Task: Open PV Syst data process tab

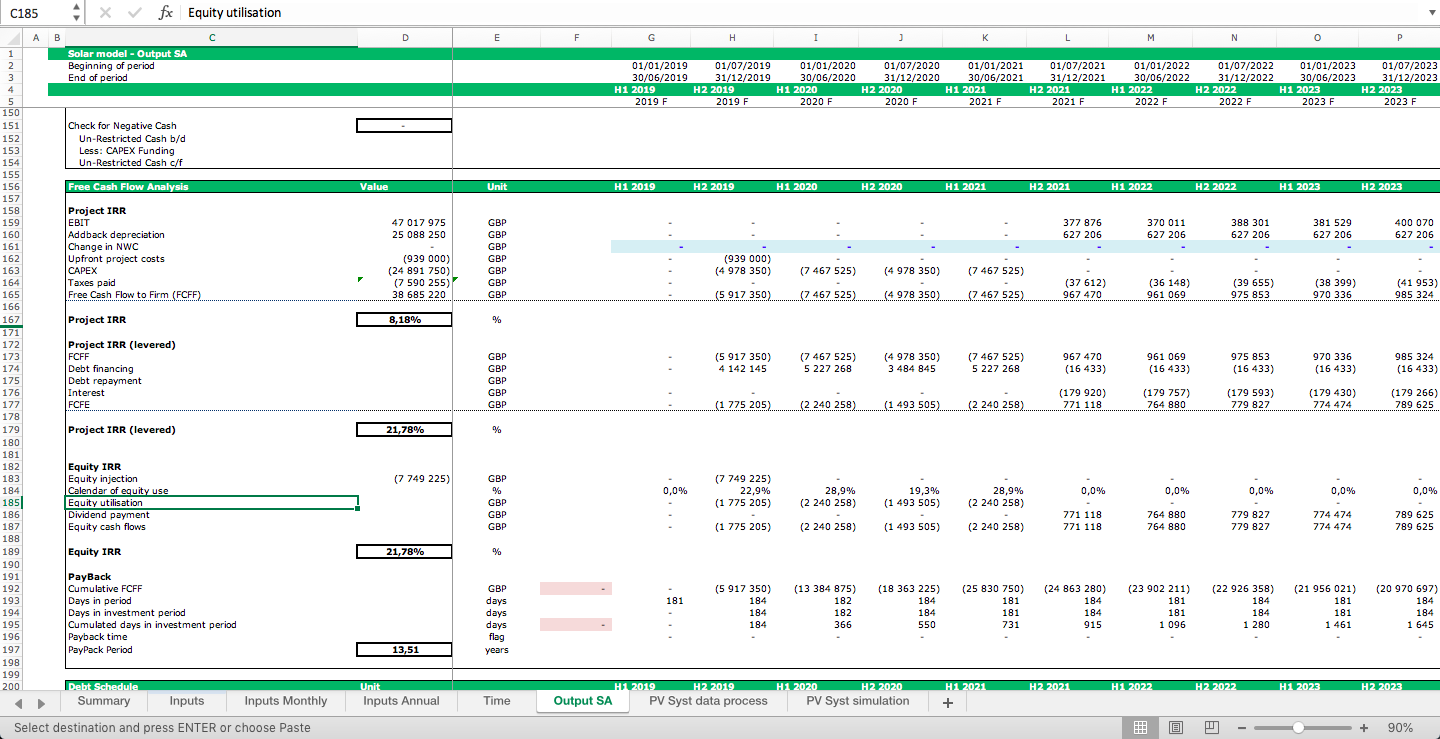Action: [708, 701]
